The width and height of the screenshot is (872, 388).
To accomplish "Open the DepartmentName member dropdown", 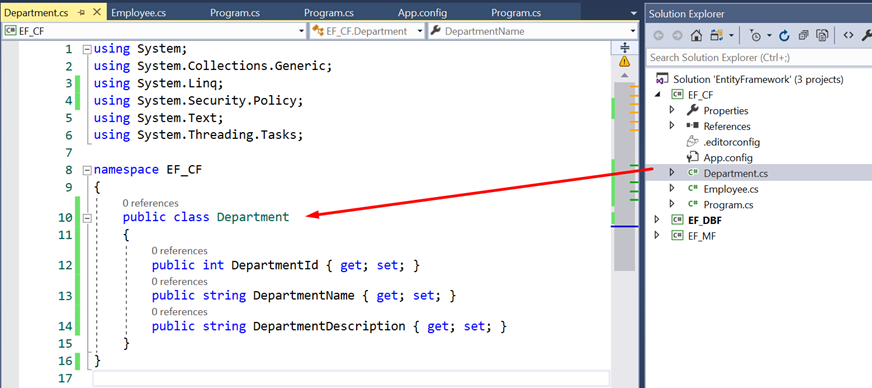I will 532,31.
